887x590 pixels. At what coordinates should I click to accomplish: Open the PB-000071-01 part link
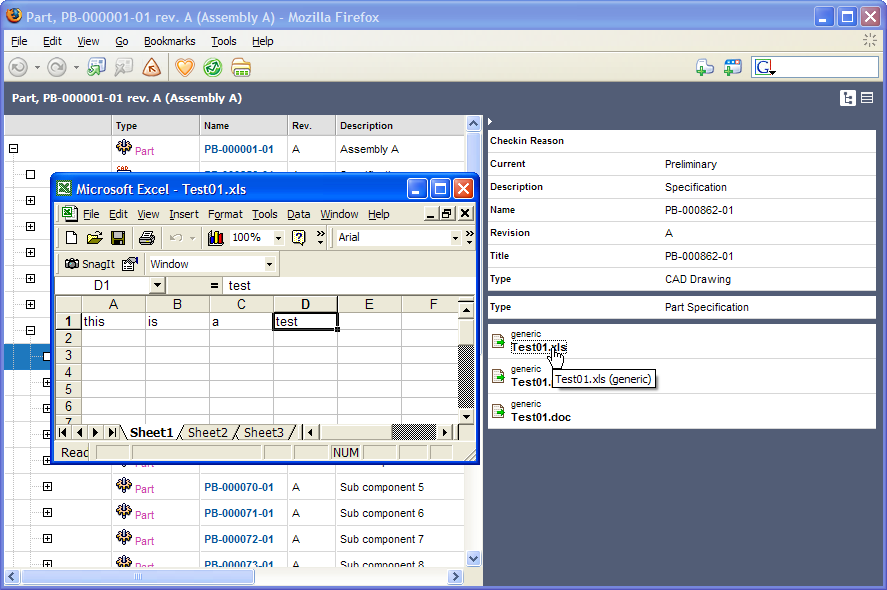click(x=238, y=513)
